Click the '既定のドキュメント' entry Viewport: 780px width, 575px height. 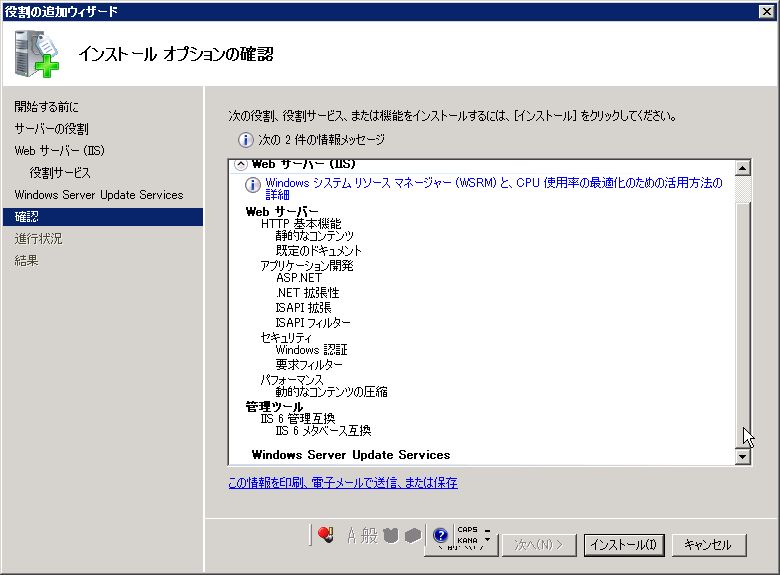[x=318, y=251]
